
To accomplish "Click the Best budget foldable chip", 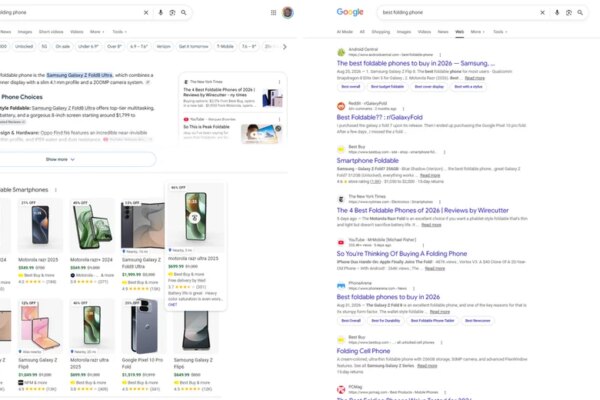I will tap(387, 87).
